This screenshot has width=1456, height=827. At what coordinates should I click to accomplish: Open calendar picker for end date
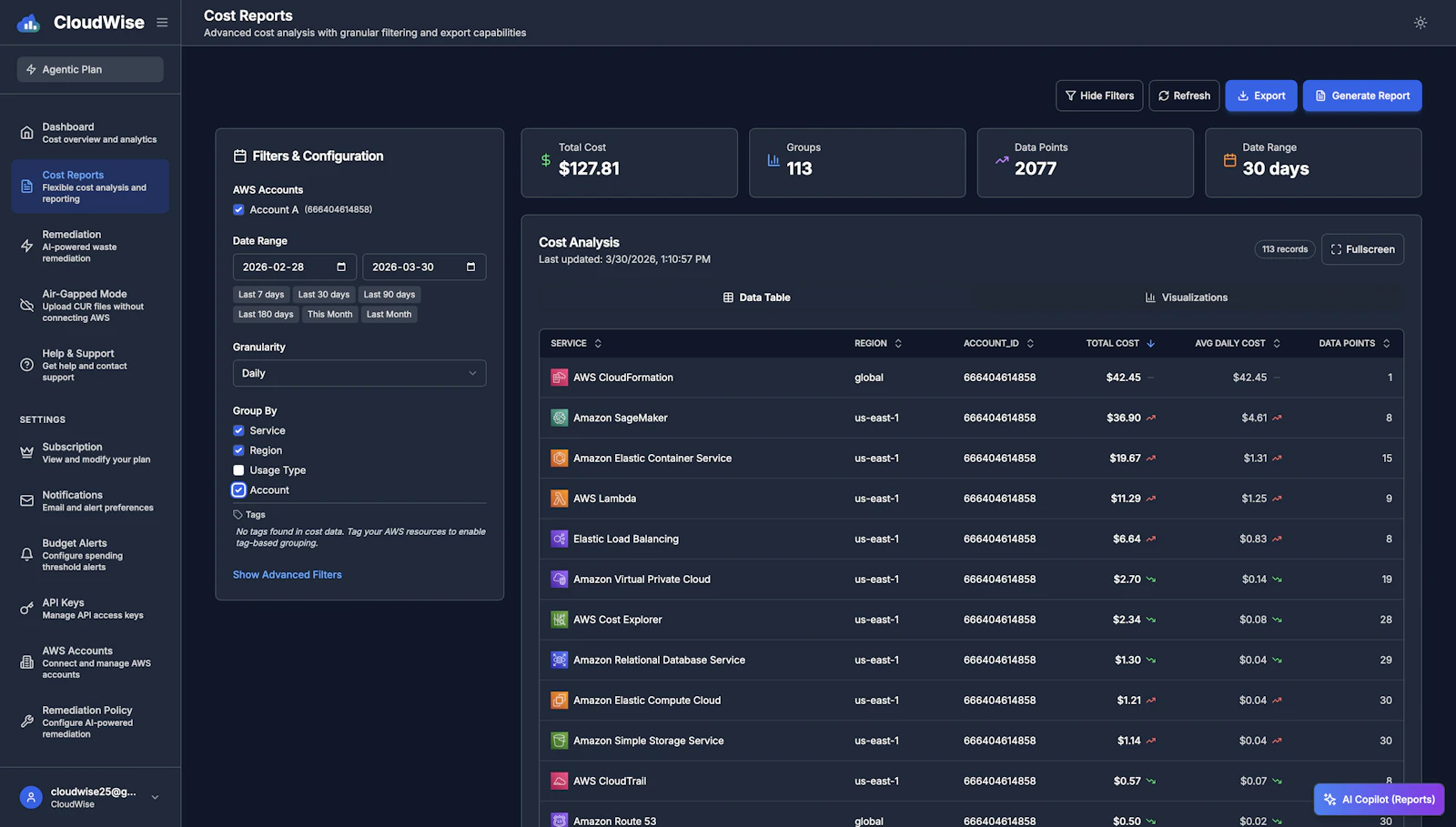coord(470,267)
